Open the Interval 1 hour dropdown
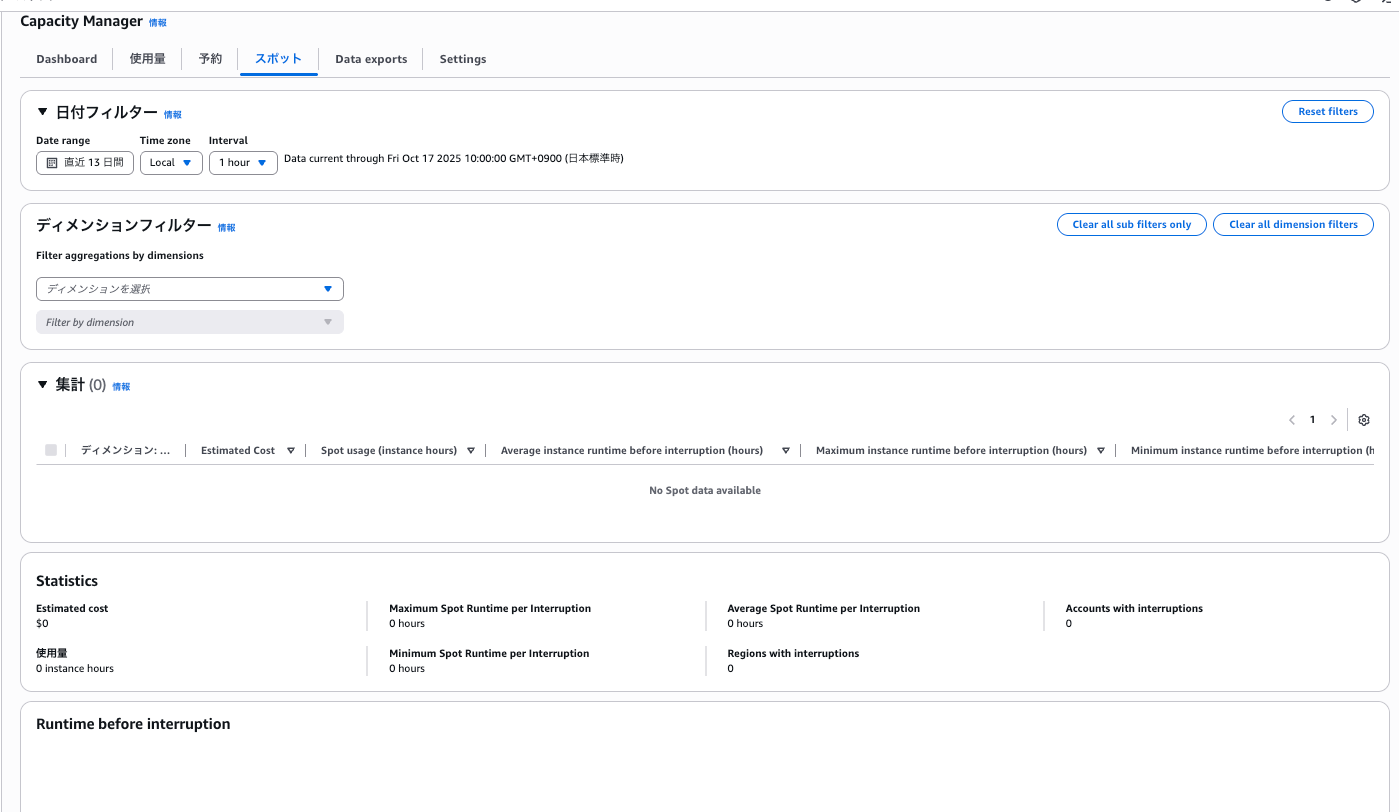The image size is (1399, 812). [x=243, y=163]
